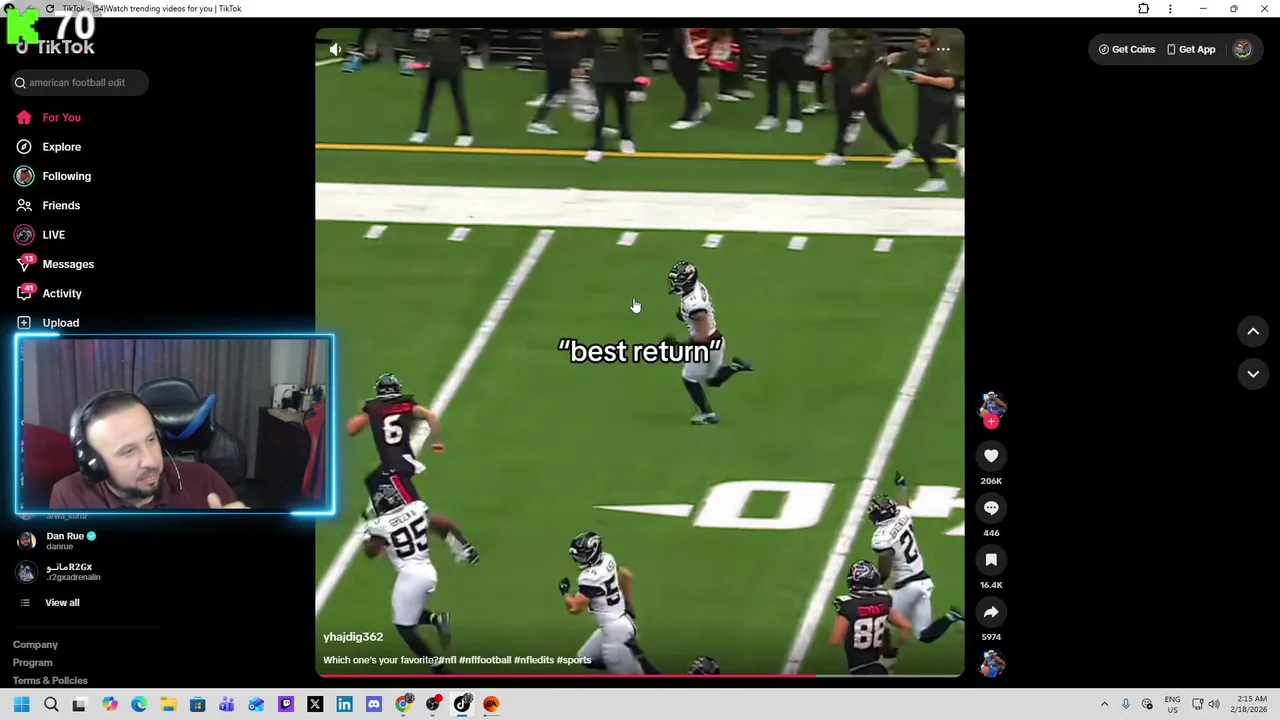Click the Activity chat icon

(x=24, y=294)
